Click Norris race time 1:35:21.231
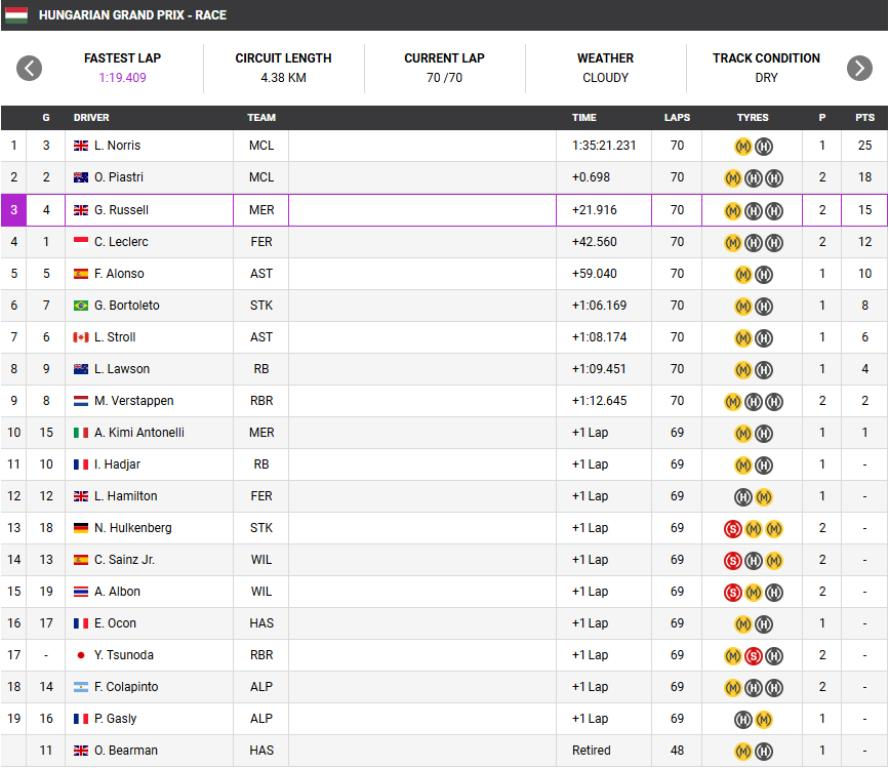889x768 pixels. [604, 146]
